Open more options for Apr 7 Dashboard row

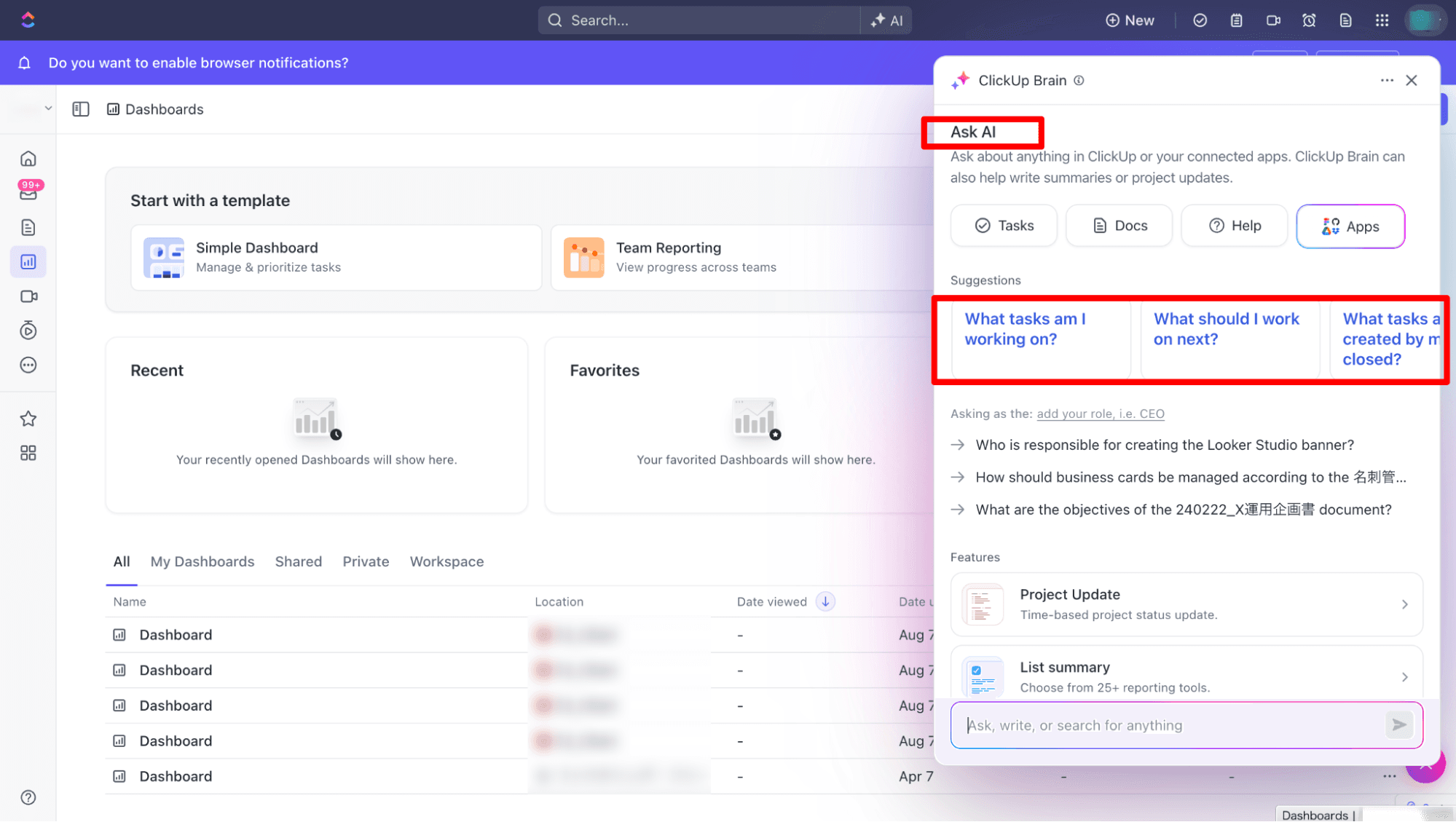[x=1389, y=776]
